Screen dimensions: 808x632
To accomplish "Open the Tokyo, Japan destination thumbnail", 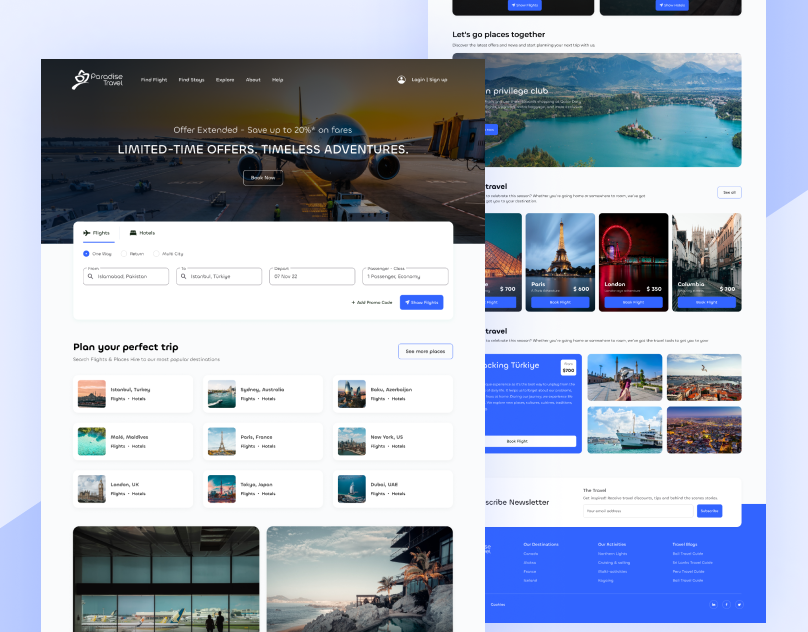I will [222, 489].
